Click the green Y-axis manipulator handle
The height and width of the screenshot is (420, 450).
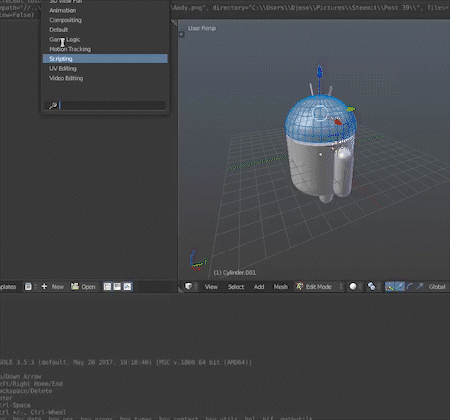point(351,109)
